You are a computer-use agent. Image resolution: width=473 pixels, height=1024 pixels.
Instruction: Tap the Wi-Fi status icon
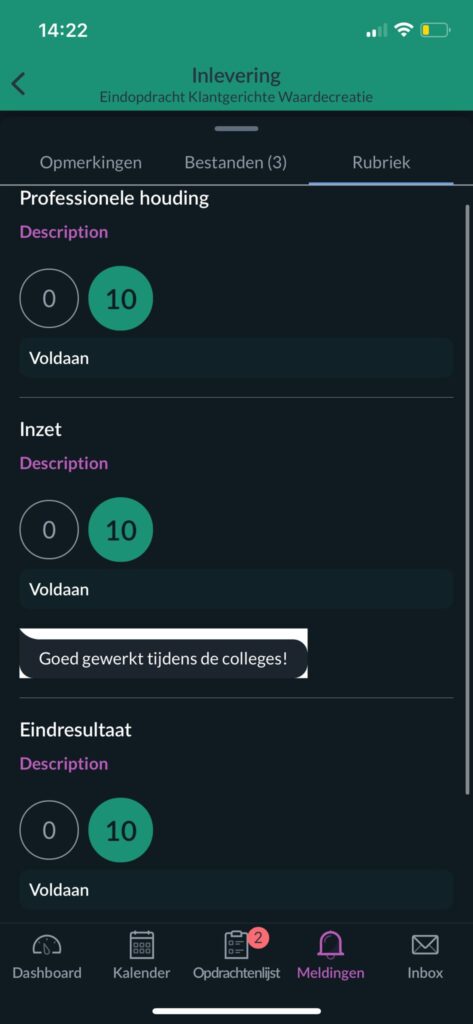click(x=405, y=29)
